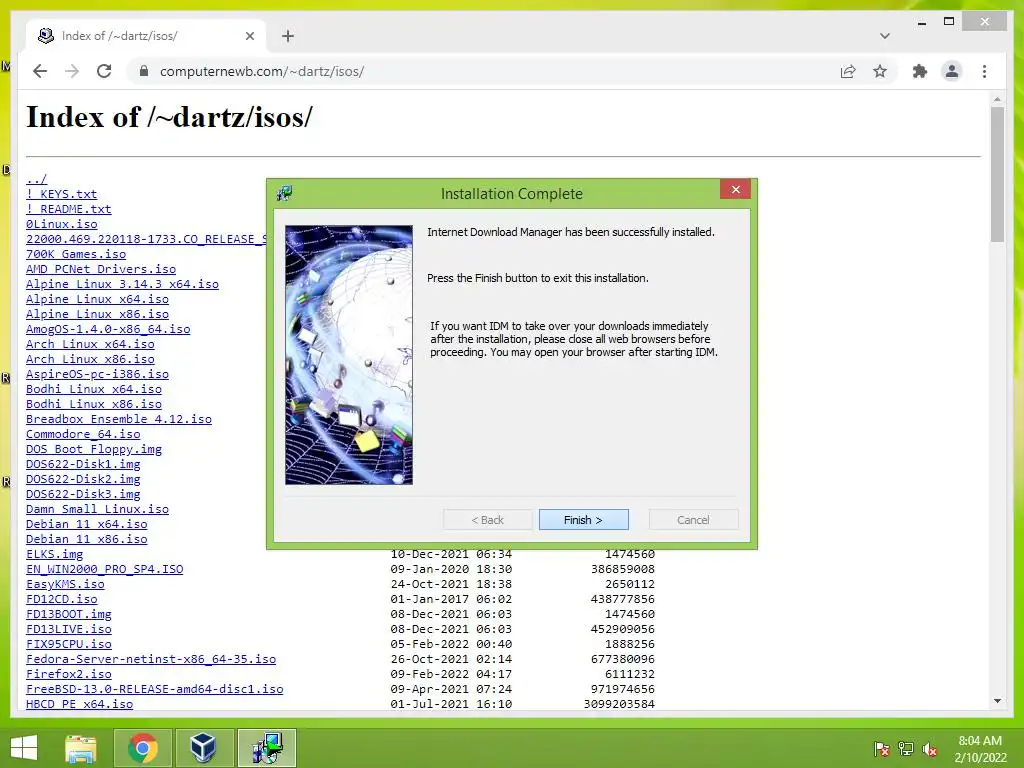Download the 0Linux.iso link

click(61, 224)
